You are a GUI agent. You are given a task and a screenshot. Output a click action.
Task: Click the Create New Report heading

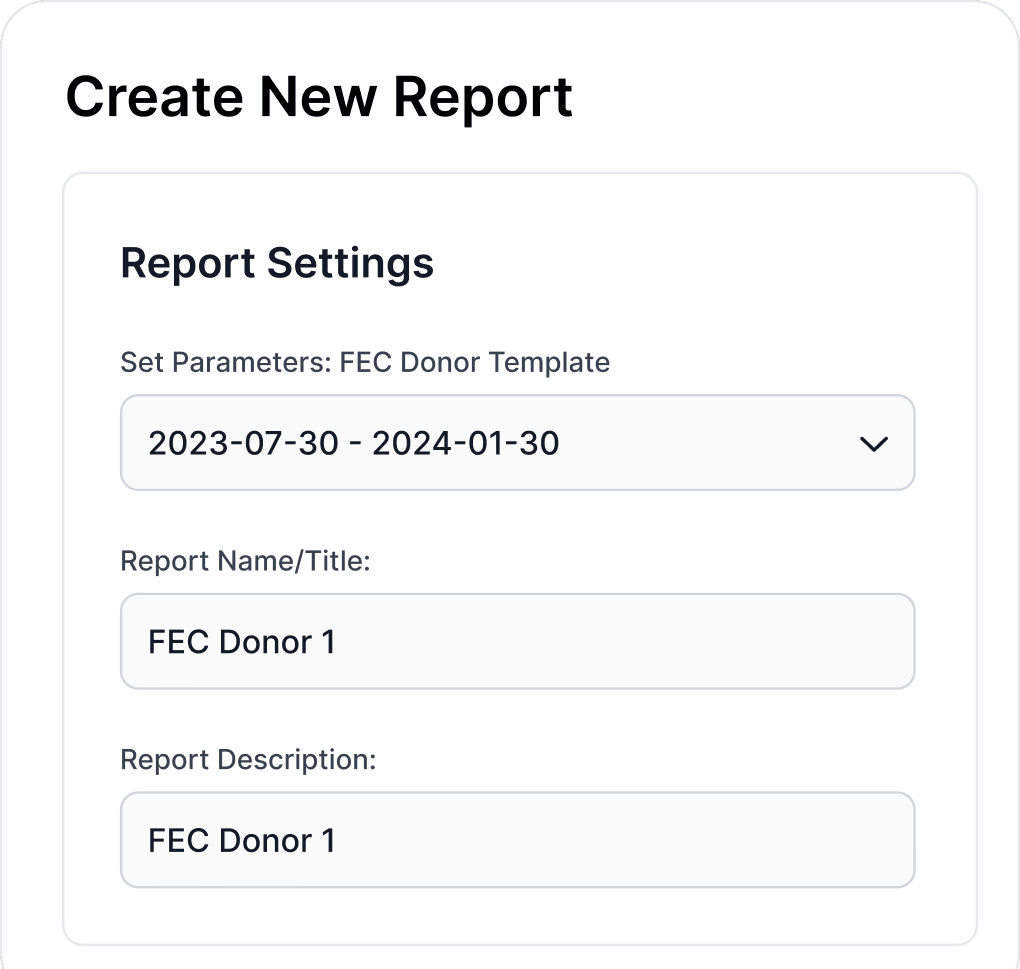click(x=319, y=96)
